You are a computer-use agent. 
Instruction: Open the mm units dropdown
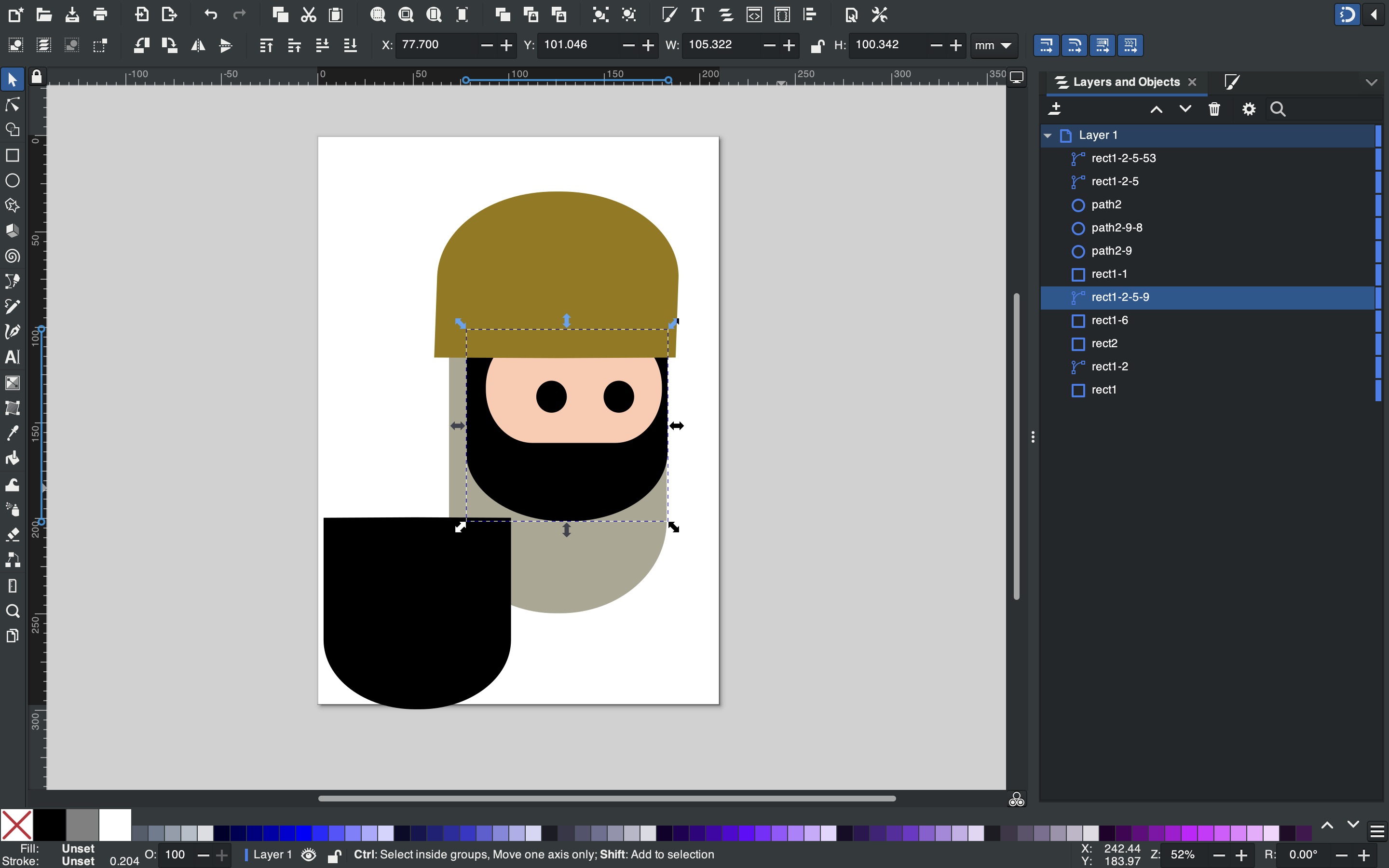[994, 45]
